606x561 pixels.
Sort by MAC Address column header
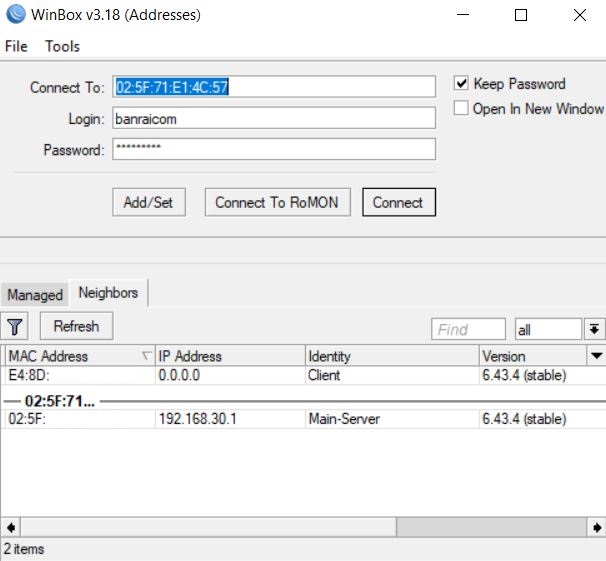click(x=80, y=355)
